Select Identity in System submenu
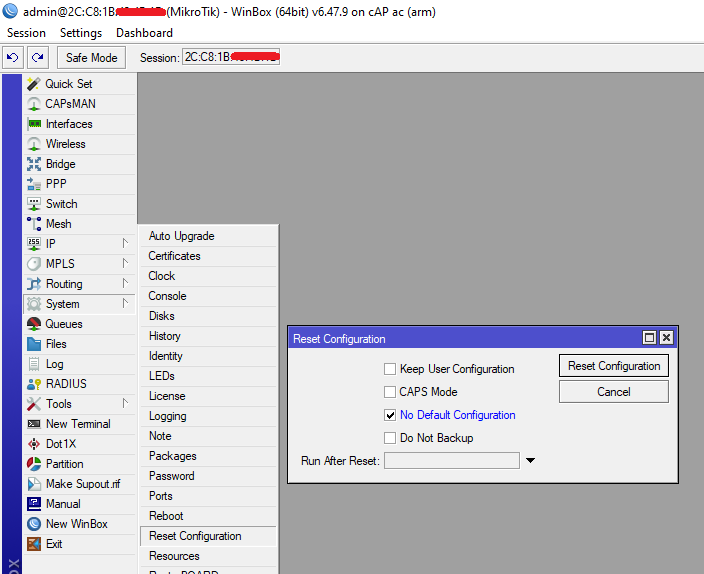This screenshot has width=704, height=574. (x=208, y=356)
